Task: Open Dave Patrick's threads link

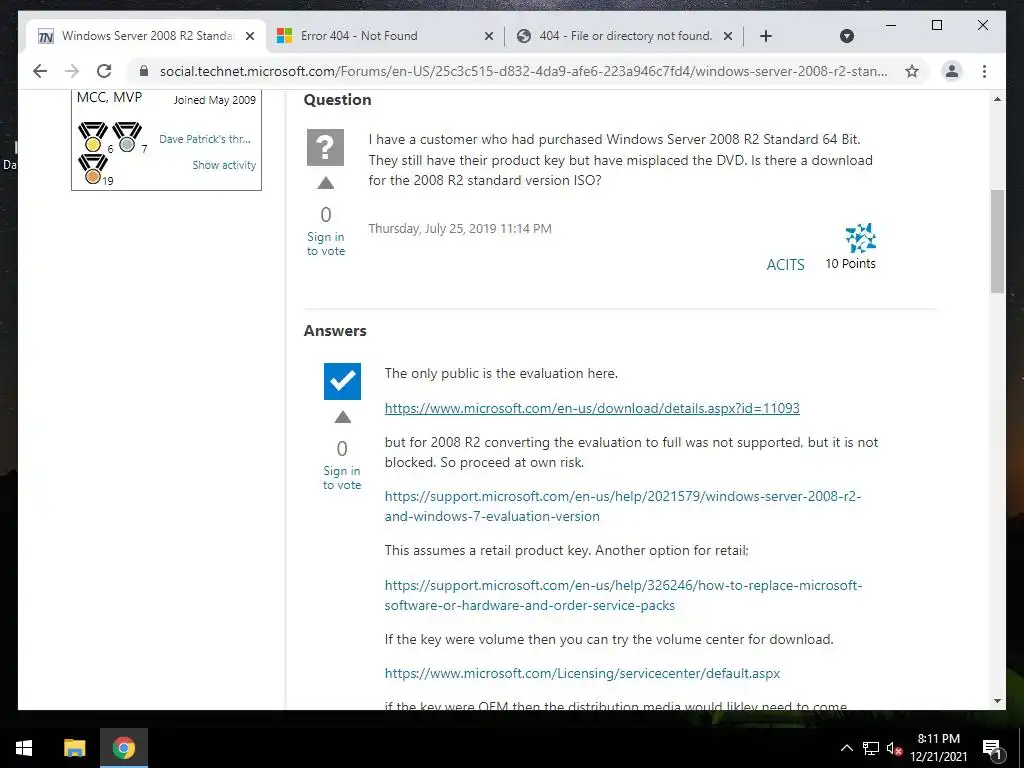Action: [x=204, y=139]
